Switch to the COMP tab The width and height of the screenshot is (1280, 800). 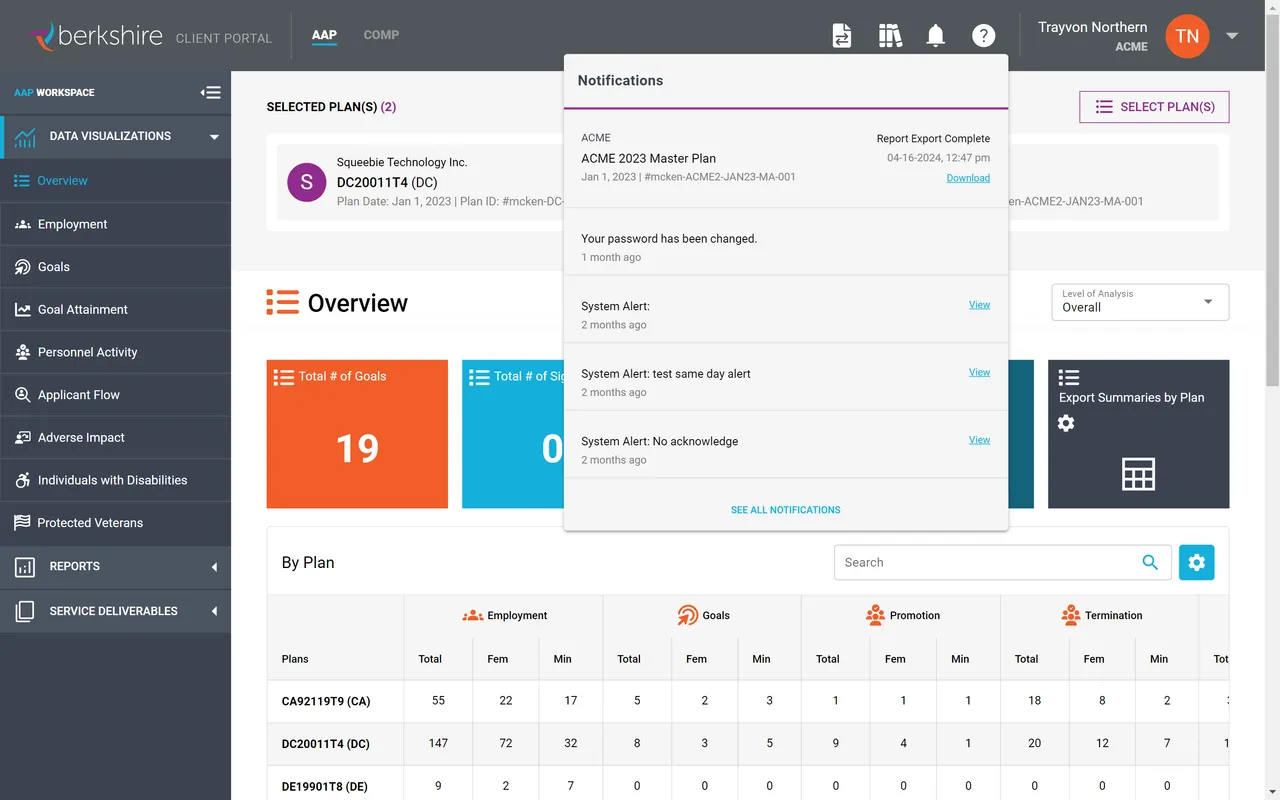coord(381,35)
